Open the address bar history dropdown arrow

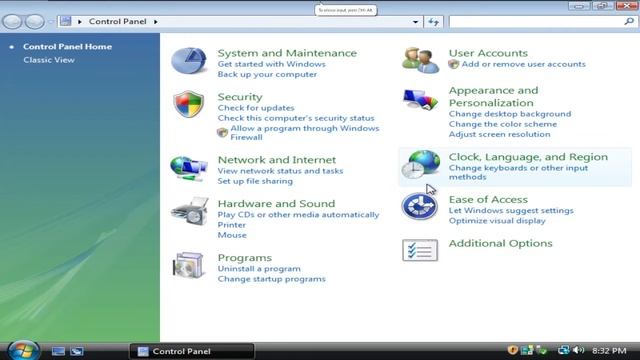[415, 22]
